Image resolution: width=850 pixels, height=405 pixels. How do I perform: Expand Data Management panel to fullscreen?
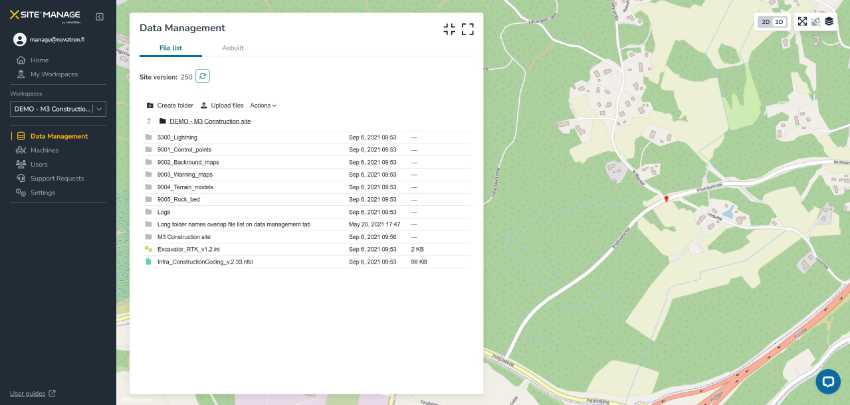pyautogui.click(x=468, y=29)
